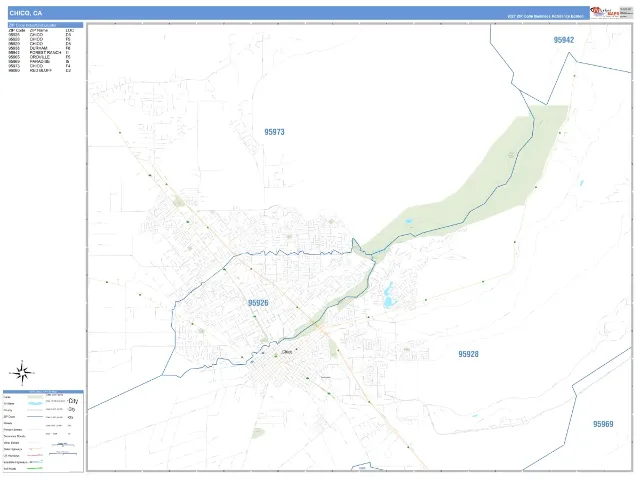Click the ZIP Code Business Reference Edition subtitle
This screenshot has height=480, width=640.
click(x=545, y=17)
